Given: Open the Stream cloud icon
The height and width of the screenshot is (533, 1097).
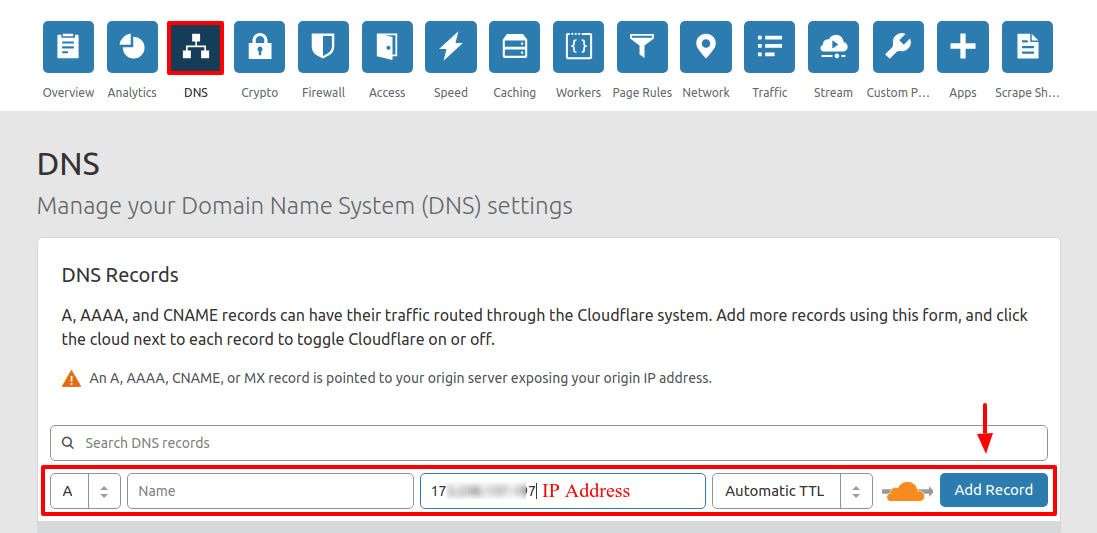Looking at the screenshot, I should [x=833, y=47].
